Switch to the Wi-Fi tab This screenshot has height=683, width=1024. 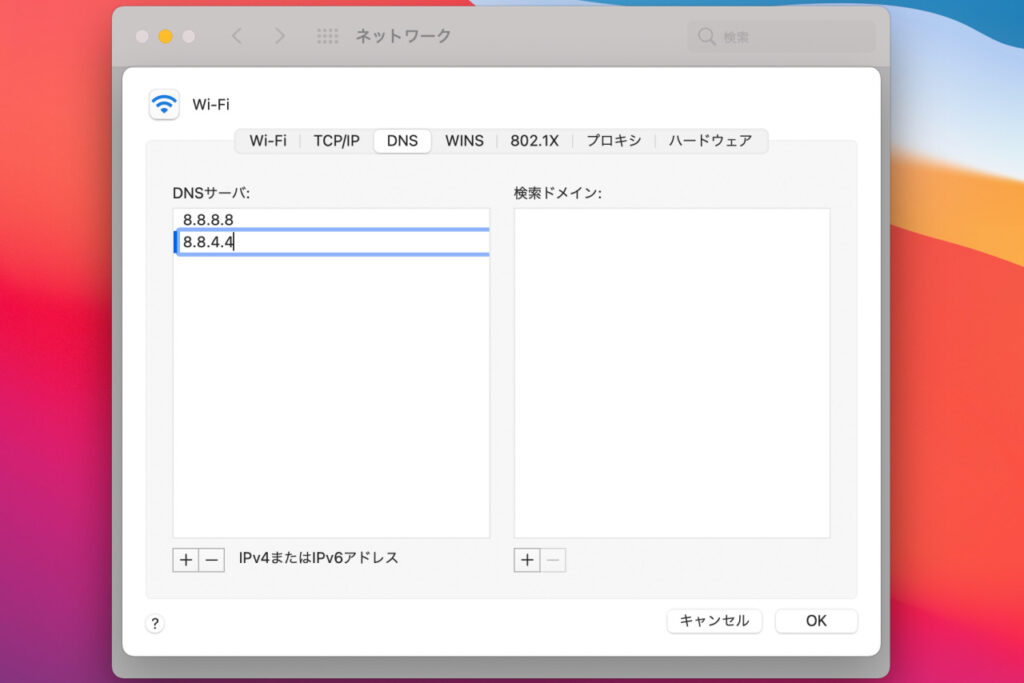coord(268,141)
